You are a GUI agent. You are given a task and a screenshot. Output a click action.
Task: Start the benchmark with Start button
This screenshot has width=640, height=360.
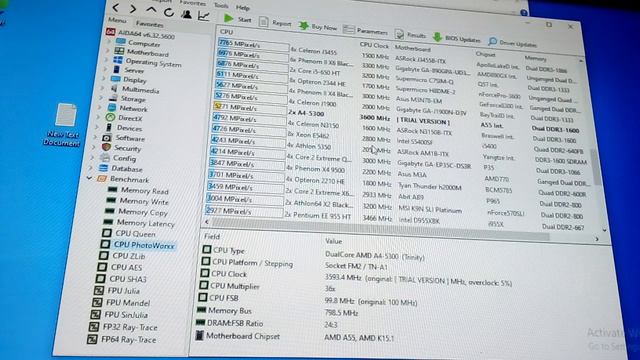tap(238, 18)
